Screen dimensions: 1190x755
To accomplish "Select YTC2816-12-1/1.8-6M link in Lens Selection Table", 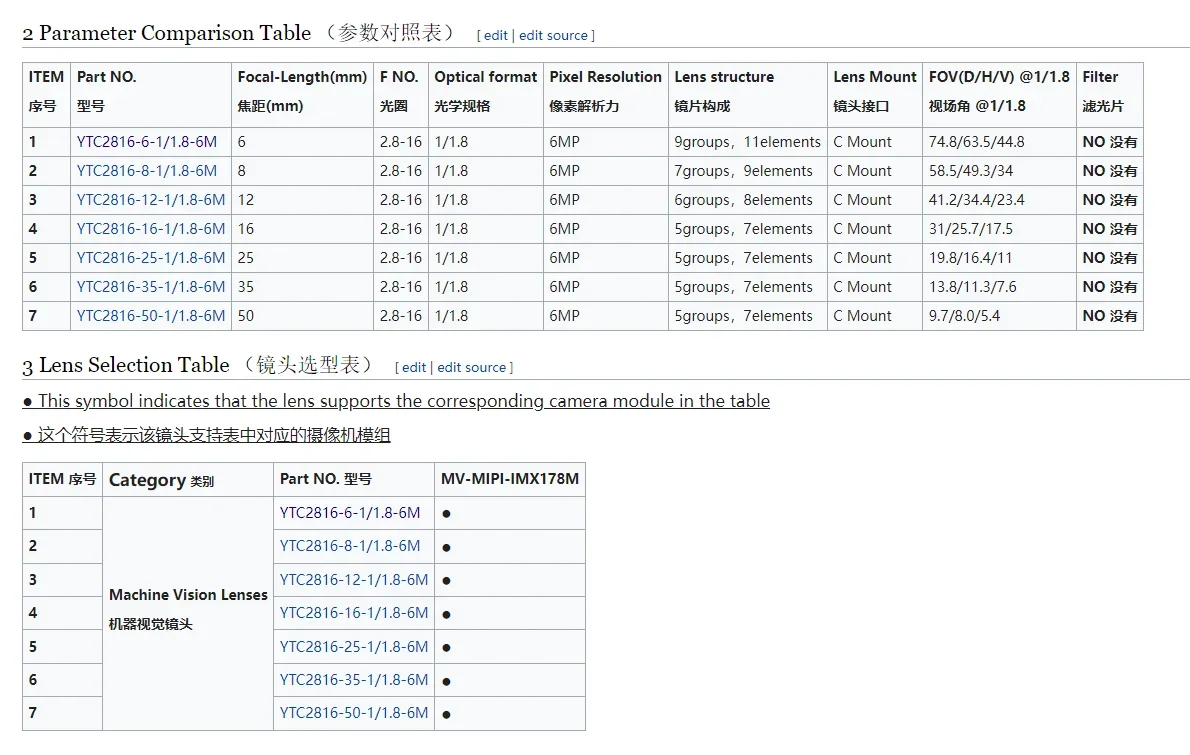I will pos(353,580).
